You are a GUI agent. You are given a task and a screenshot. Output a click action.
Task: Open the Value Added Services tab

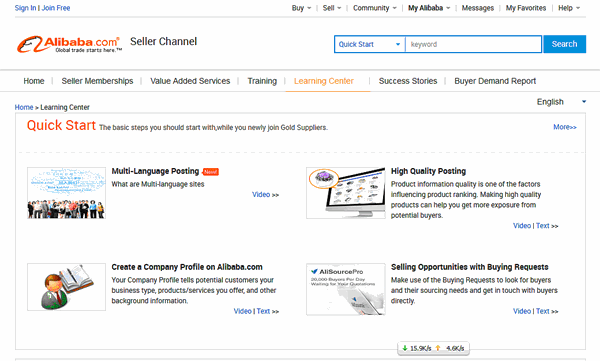(190, 81)
